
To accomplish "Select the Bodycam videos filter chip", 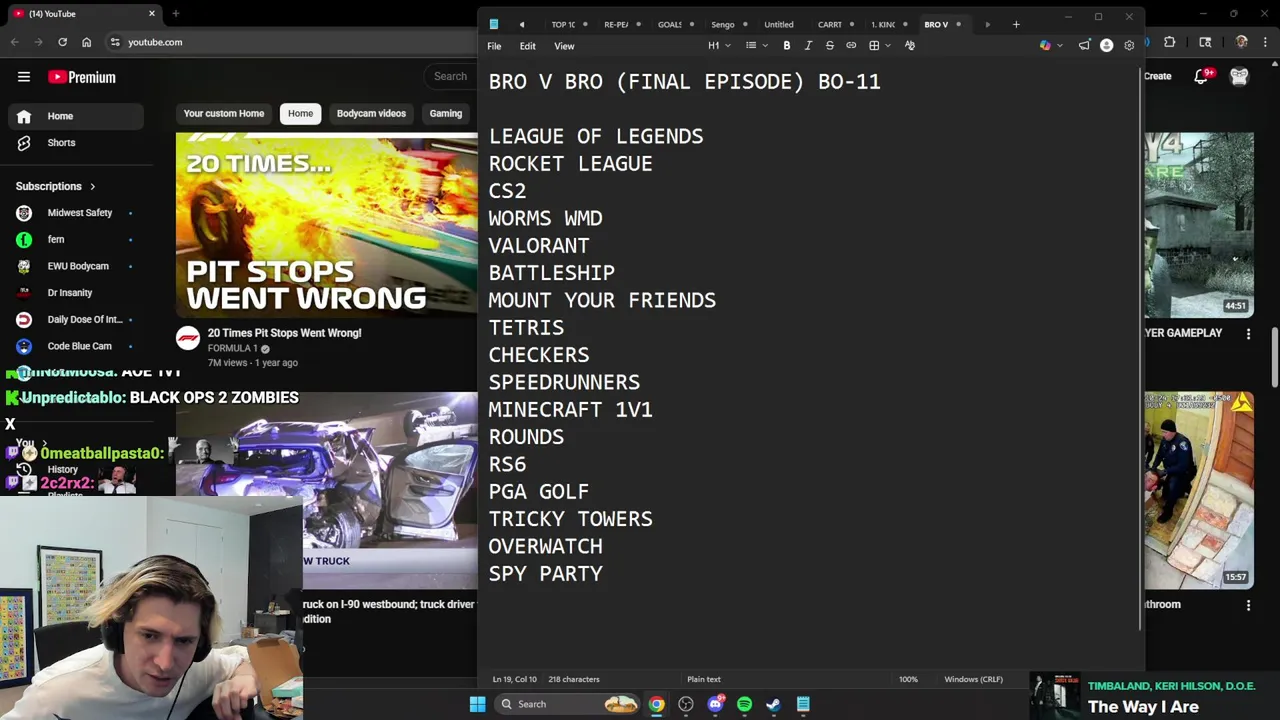I will (x=371, y=114).
